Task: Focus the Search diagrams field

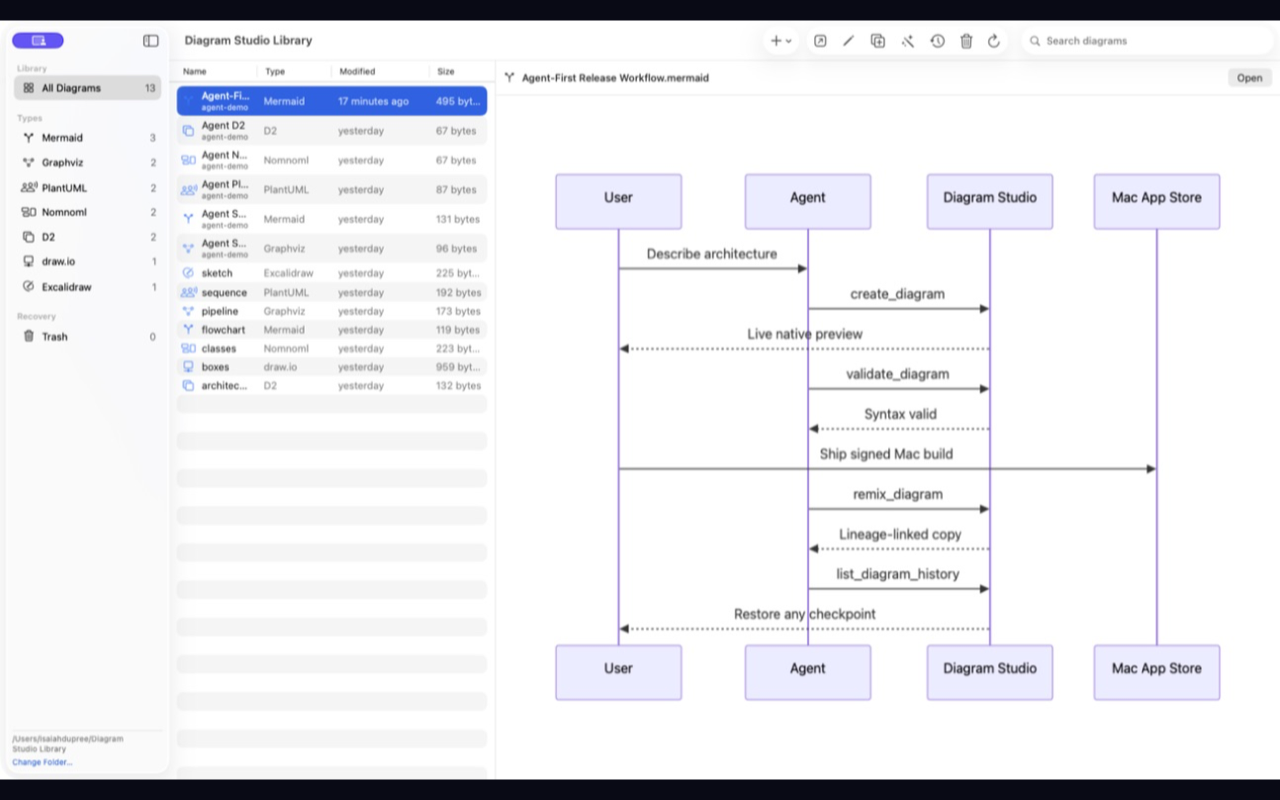Action: point(1147,41)
